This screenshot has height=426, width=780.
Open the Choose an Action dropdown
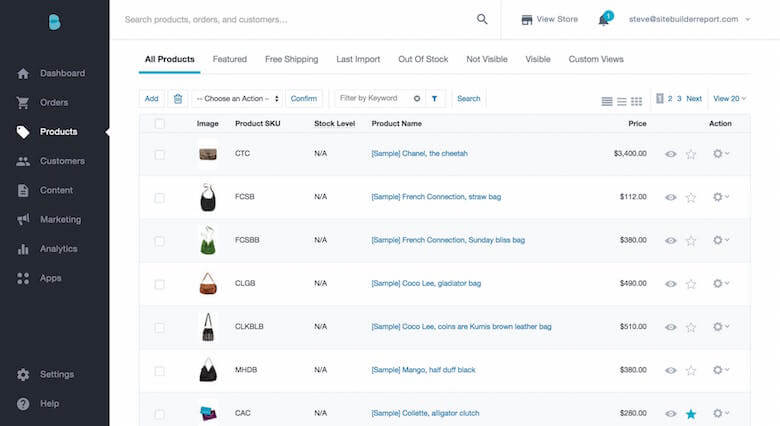(x=236, y=99)
